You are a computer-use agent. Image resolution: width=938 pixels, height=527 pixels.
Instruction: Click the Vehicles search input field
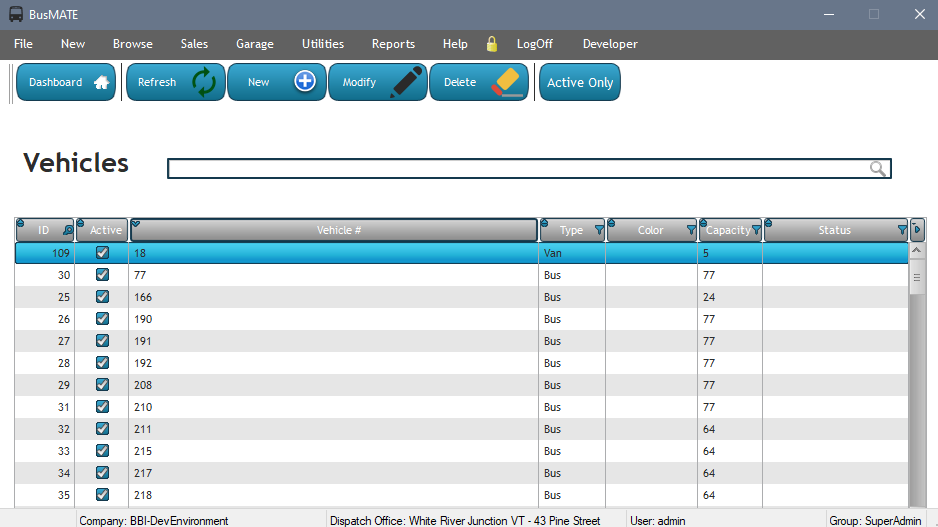(x=518, y=169)
